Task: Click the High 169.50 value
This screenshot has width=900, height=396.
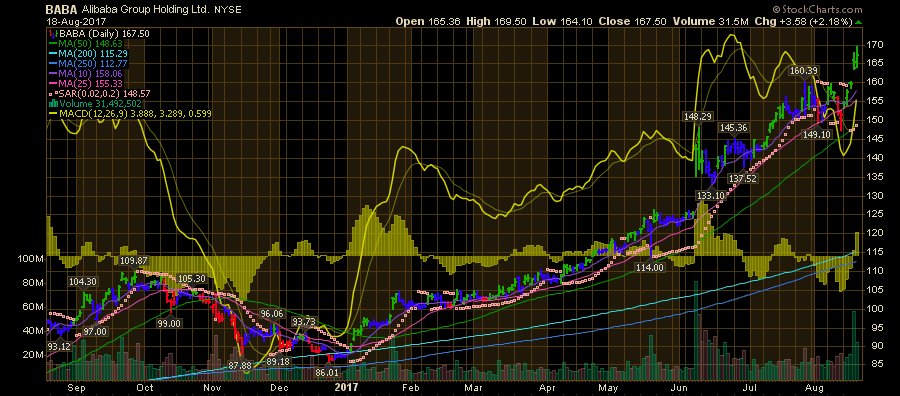Action: tap(496, 21)
